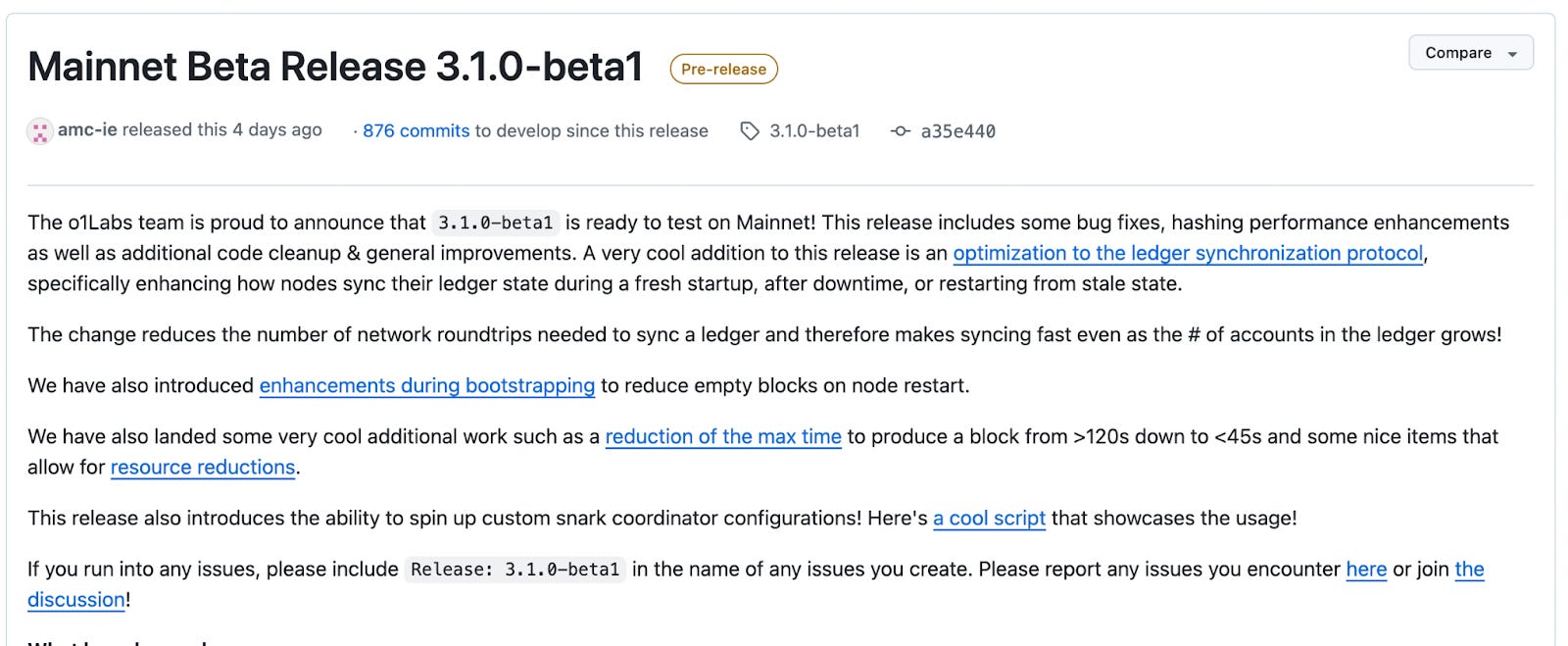Open commit hash a35e440
This screenshot has height=646, width=1568.
click(957, 131)
